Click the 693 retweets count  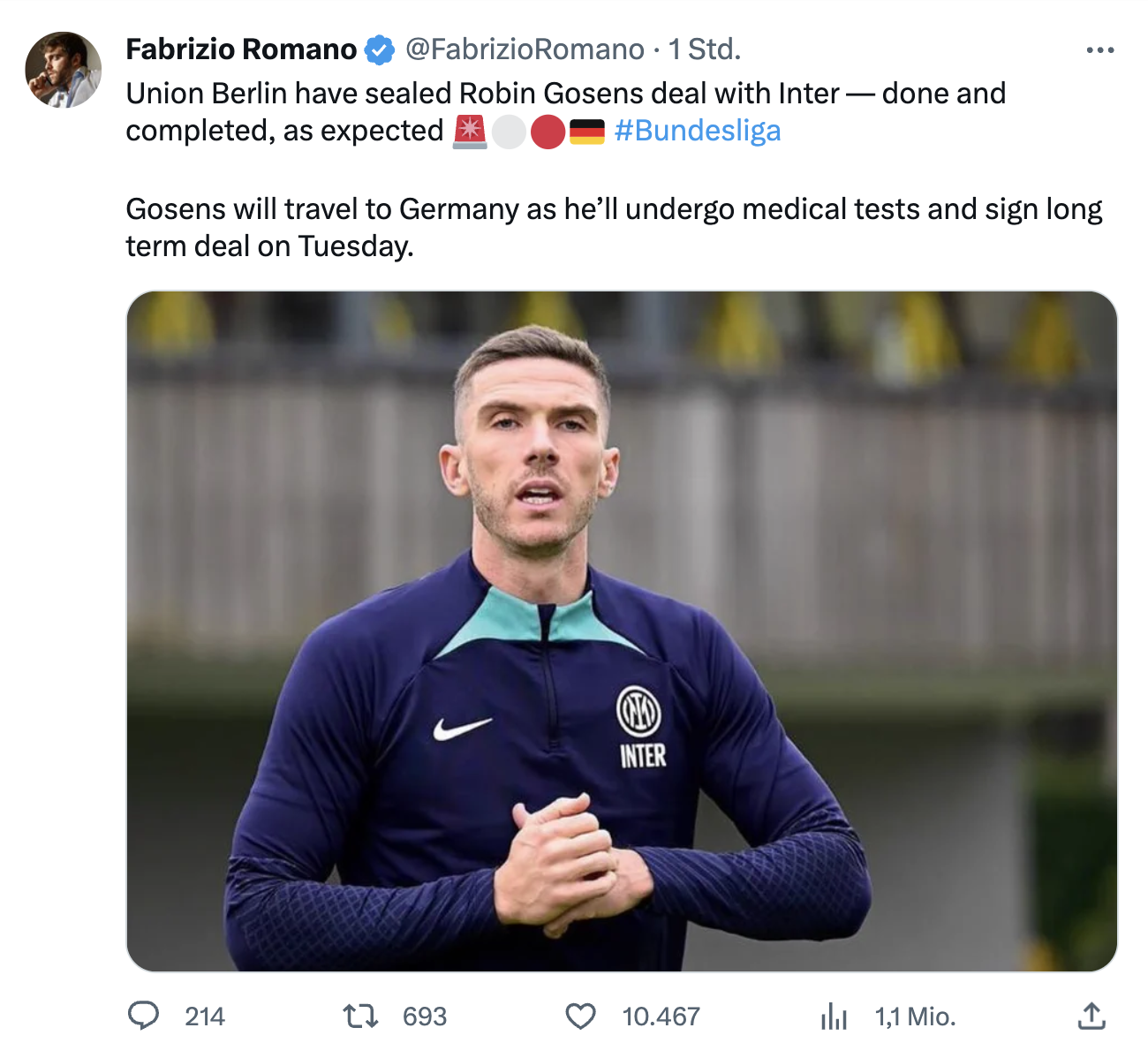tap(425, 1017)
